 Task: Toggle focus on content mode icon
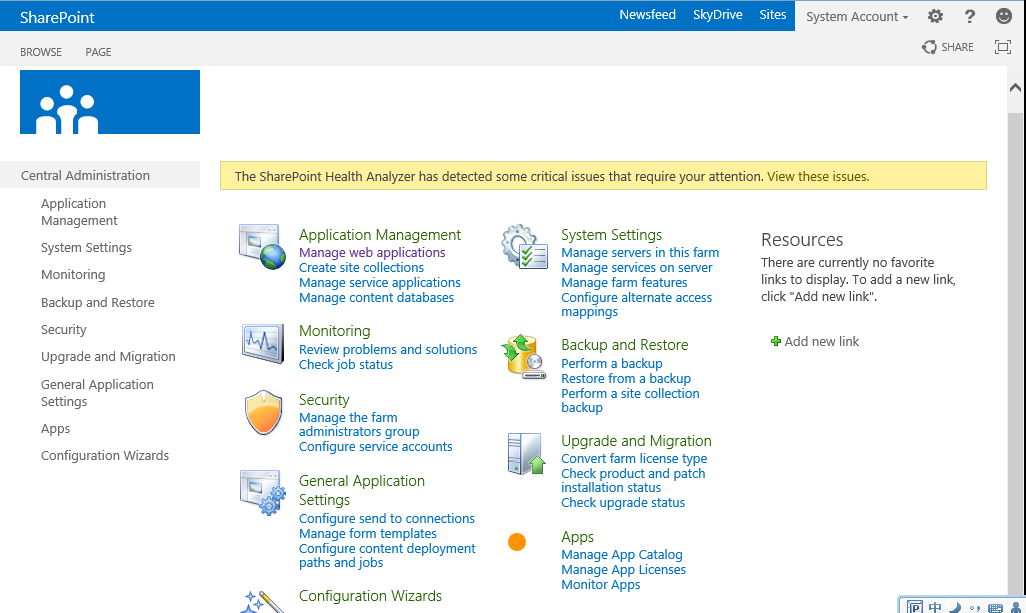(1003, 47)
